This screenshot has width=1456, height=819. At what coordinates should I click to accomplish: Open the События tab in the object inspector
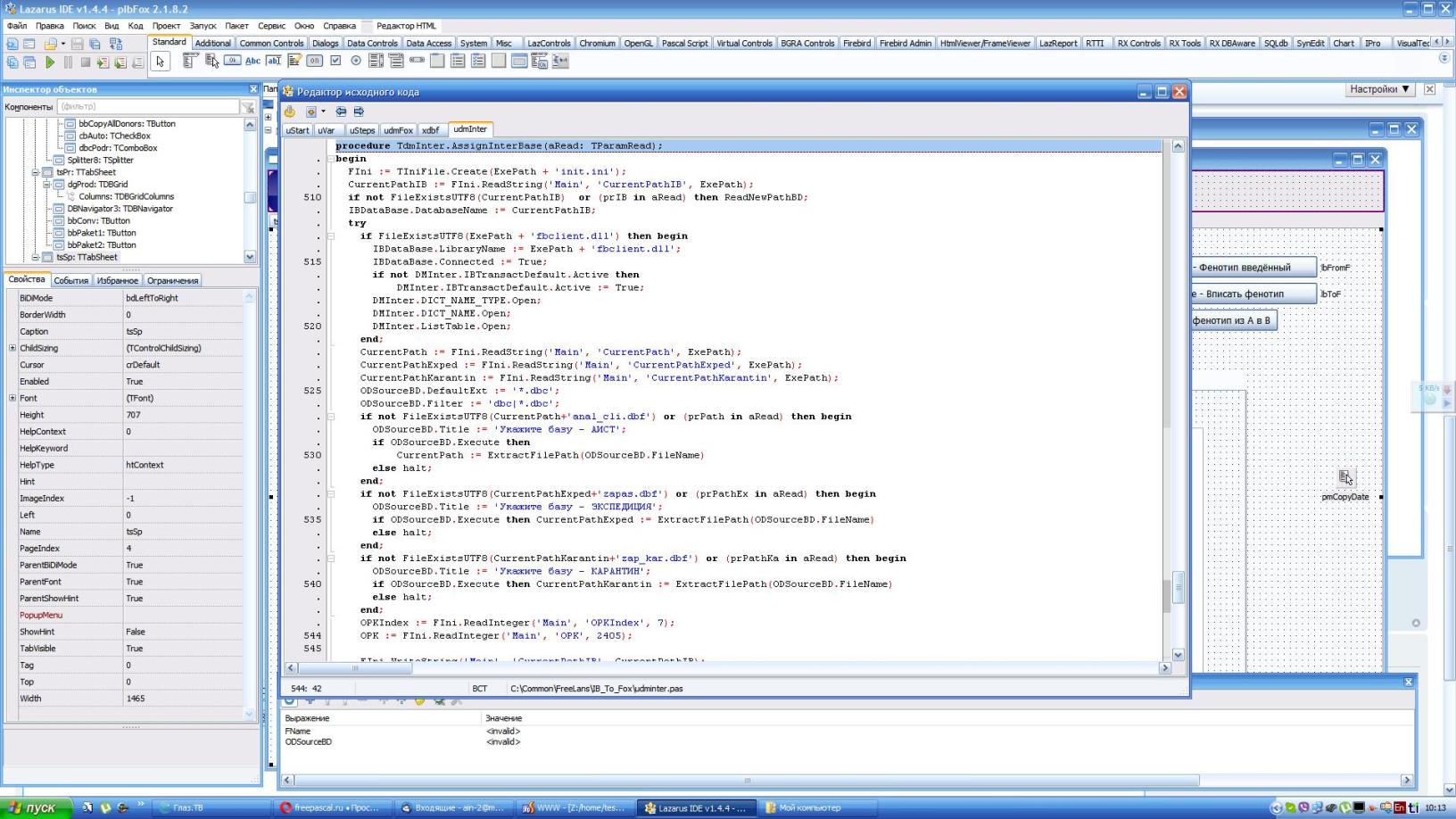coord(70,280)
